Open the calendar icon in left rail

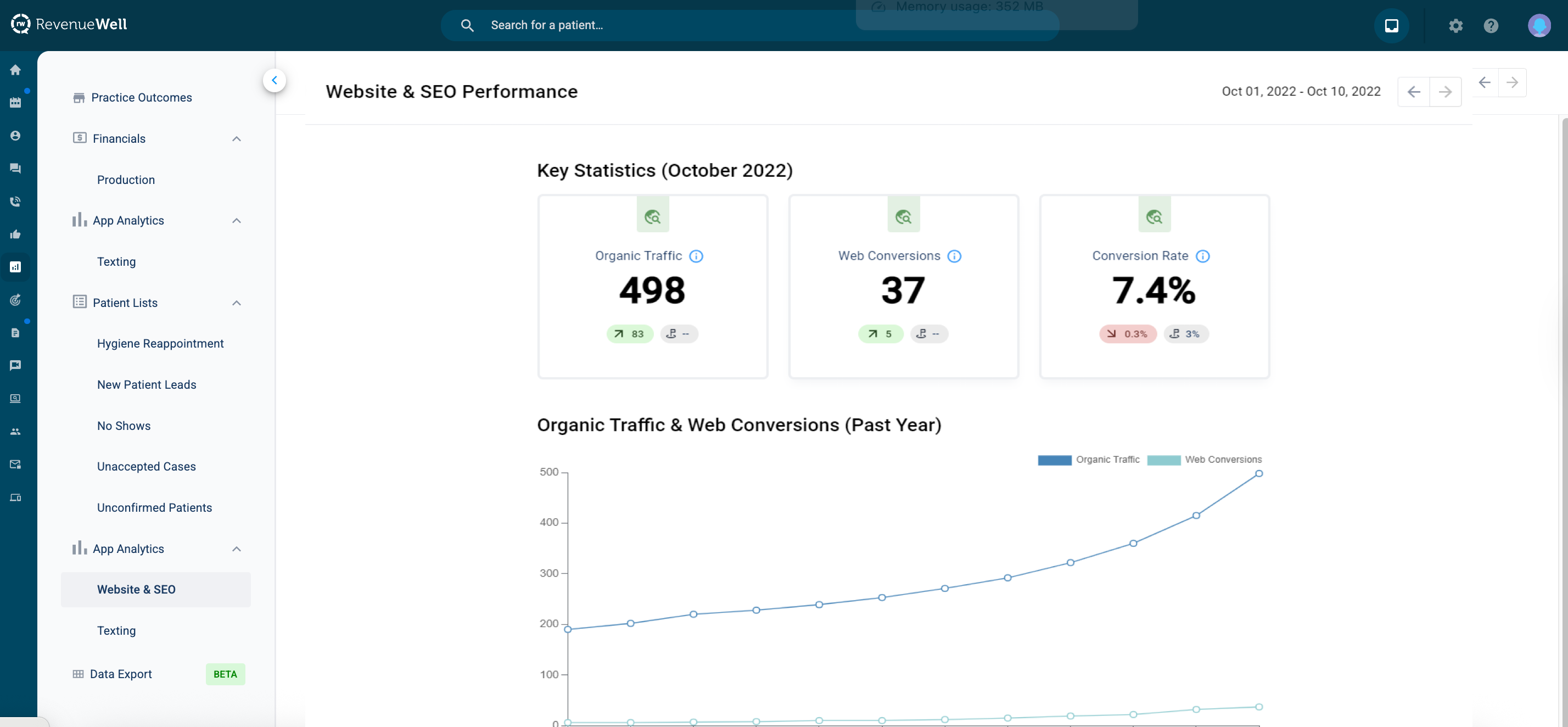(16, 102)
